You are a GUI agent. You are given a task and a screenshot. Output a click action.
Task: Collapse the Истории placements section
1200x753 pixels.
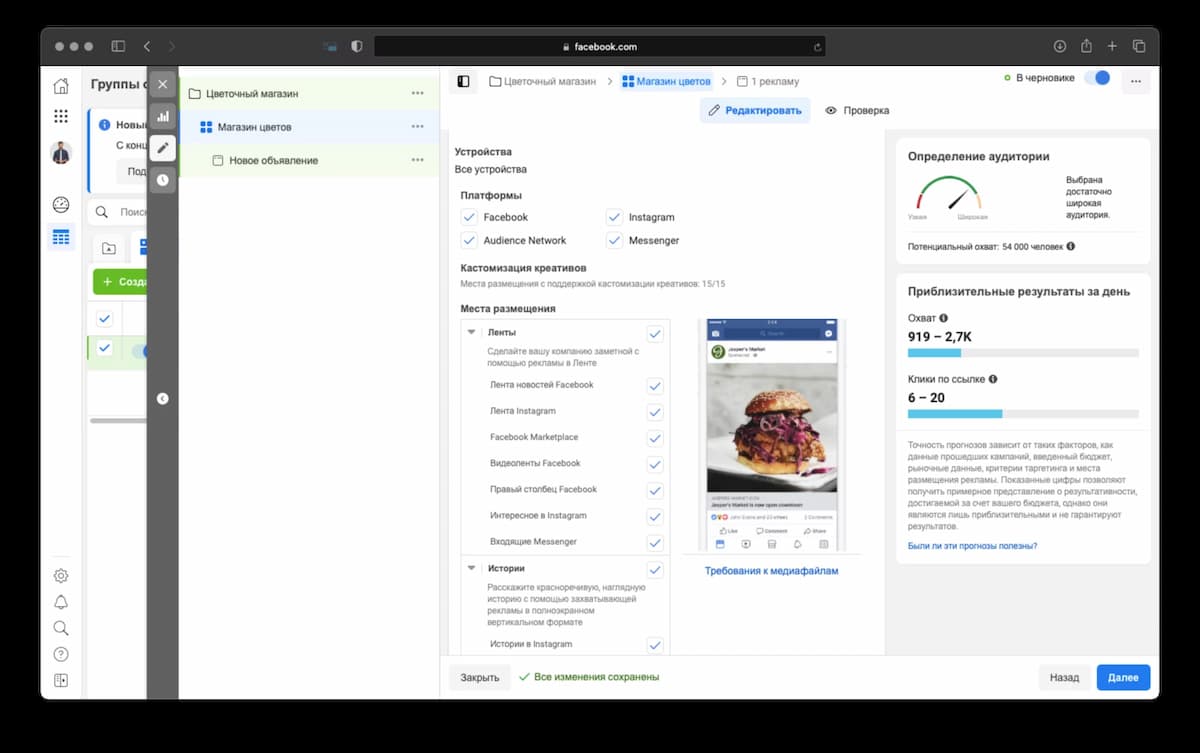[x=471, y=568]
